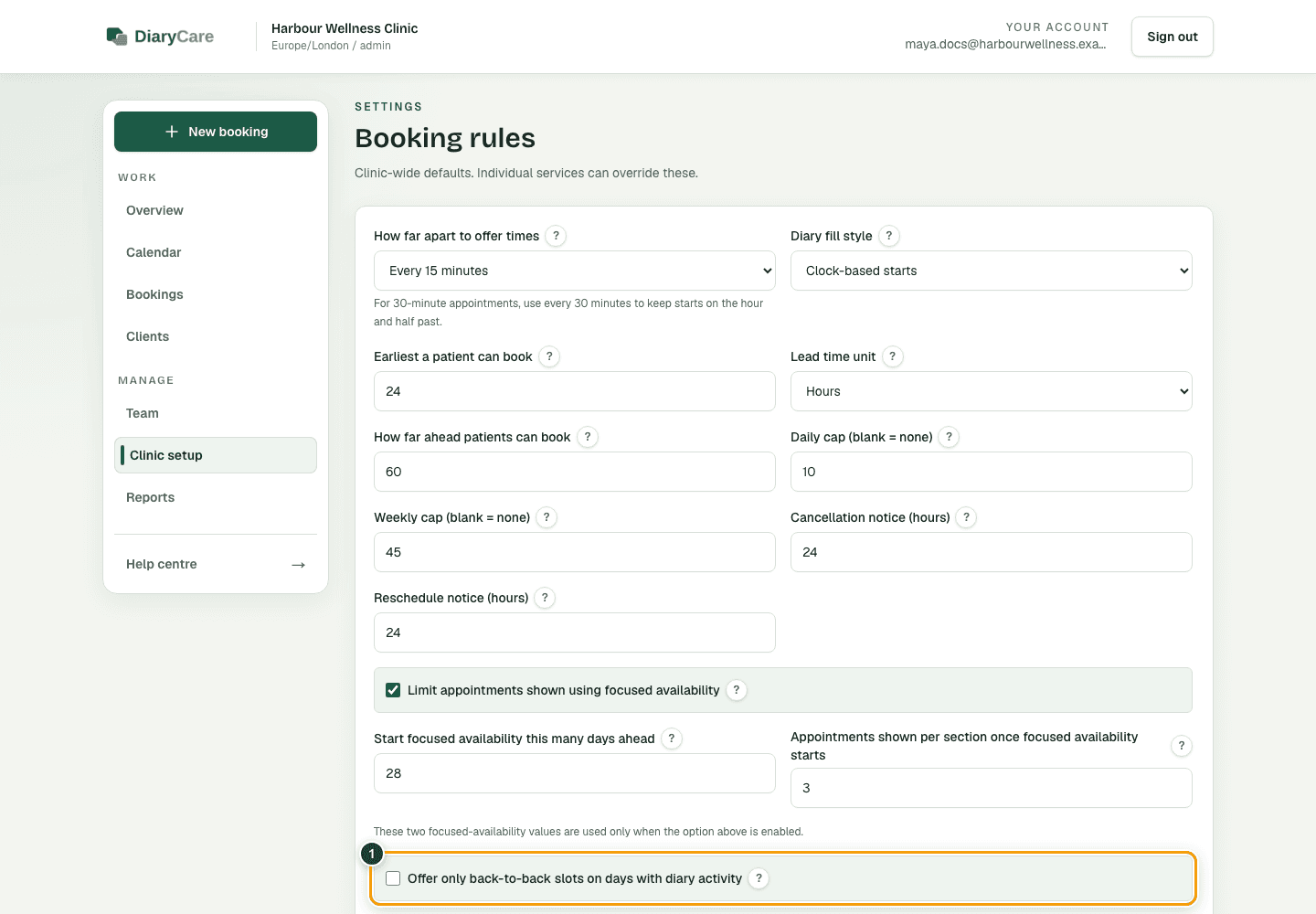Click the Start focused availability days input

[575, 773]
